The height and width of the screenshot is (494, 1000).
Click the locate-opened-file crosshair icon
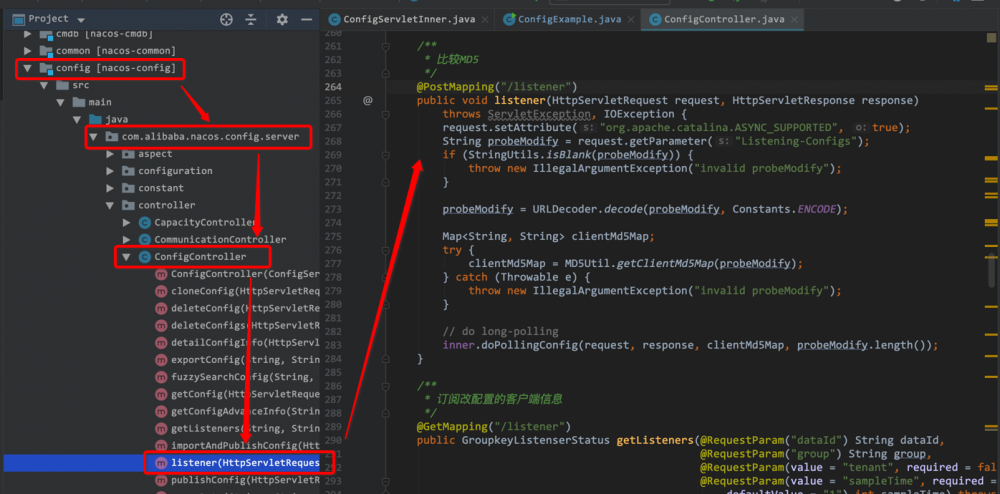[226, 19]
